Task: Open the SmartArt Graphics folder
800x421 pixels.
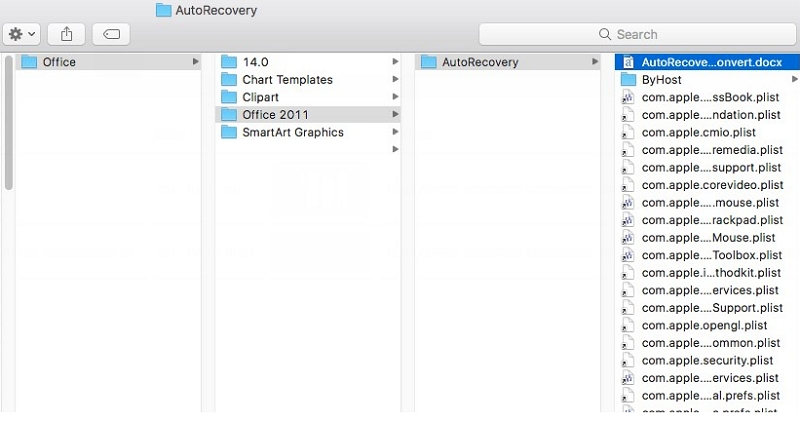Action: coord(292,132)
